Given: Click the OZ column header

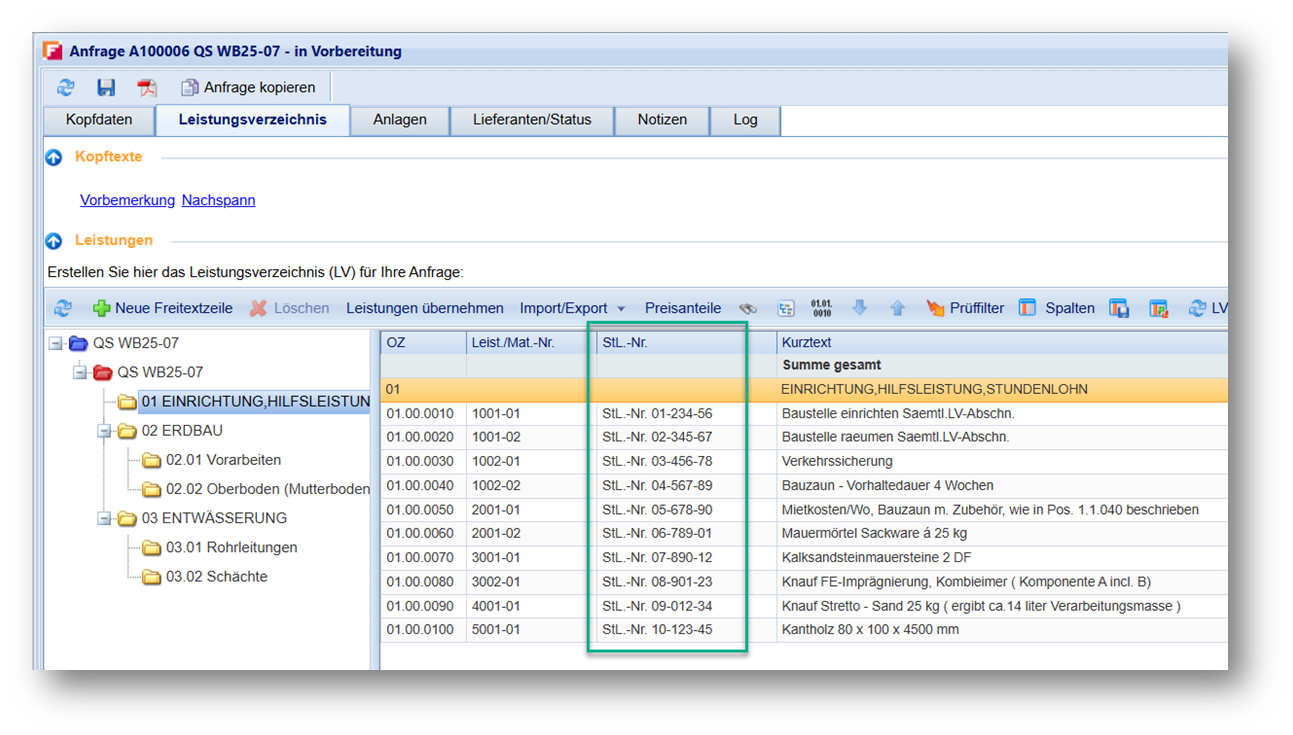Looking at the screenshot, I should pyautogui.click(x=423, y=342).
